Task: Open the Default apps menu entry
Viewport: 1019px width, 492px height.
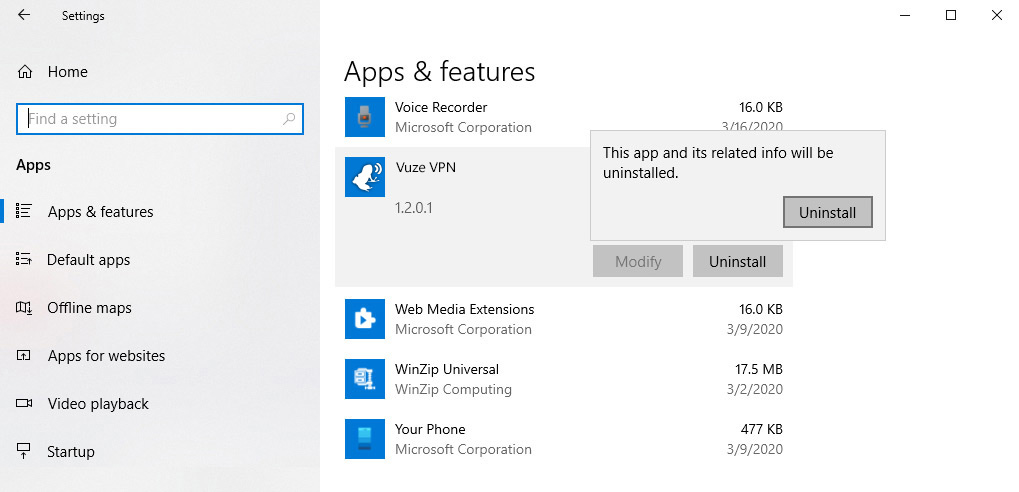Action: [88, 260]
